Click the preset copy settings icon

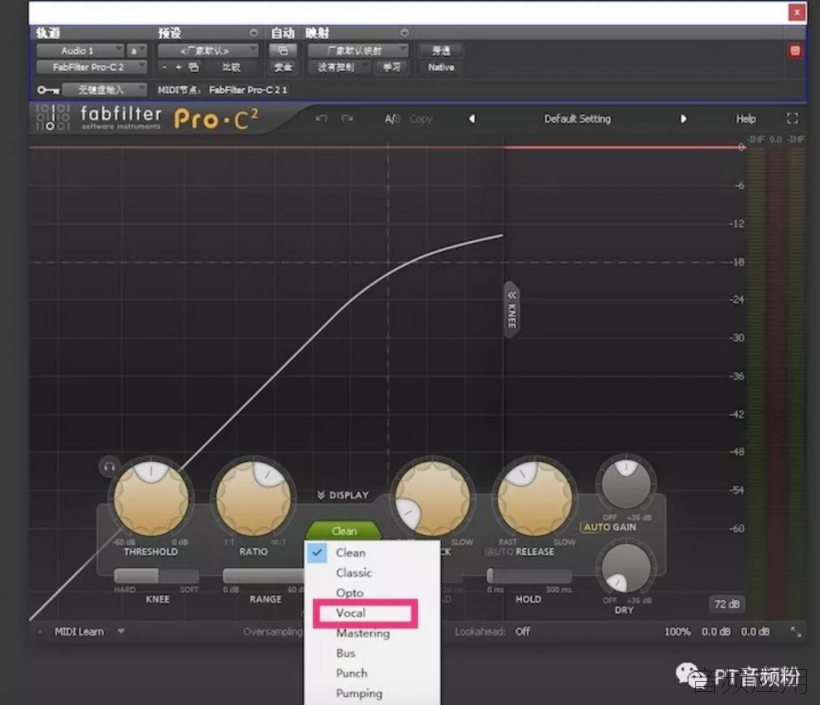click(x=193, y=67)
